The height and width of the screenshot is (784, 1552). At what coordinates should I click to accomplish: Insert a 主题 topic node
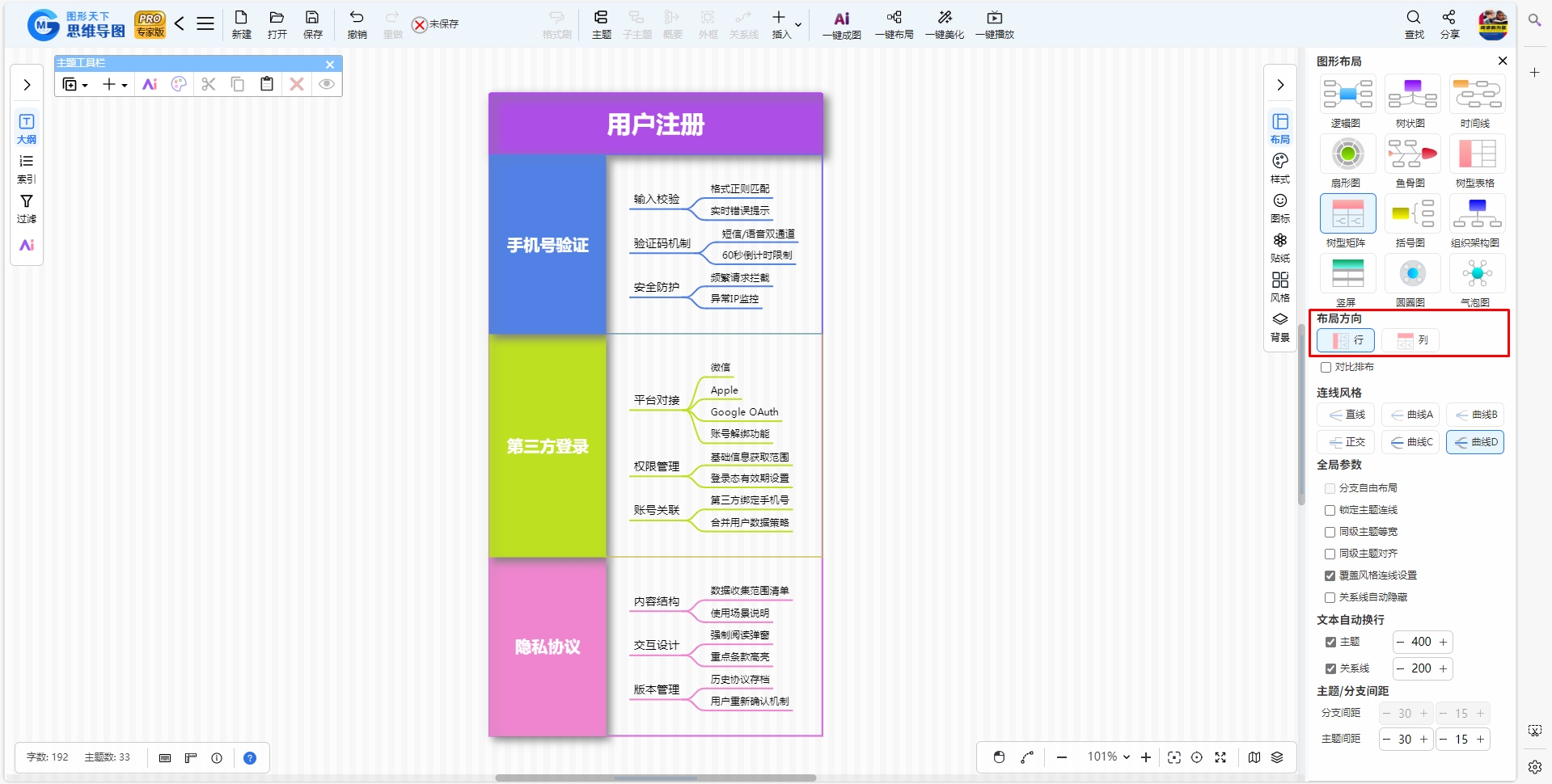click(601, 24)
